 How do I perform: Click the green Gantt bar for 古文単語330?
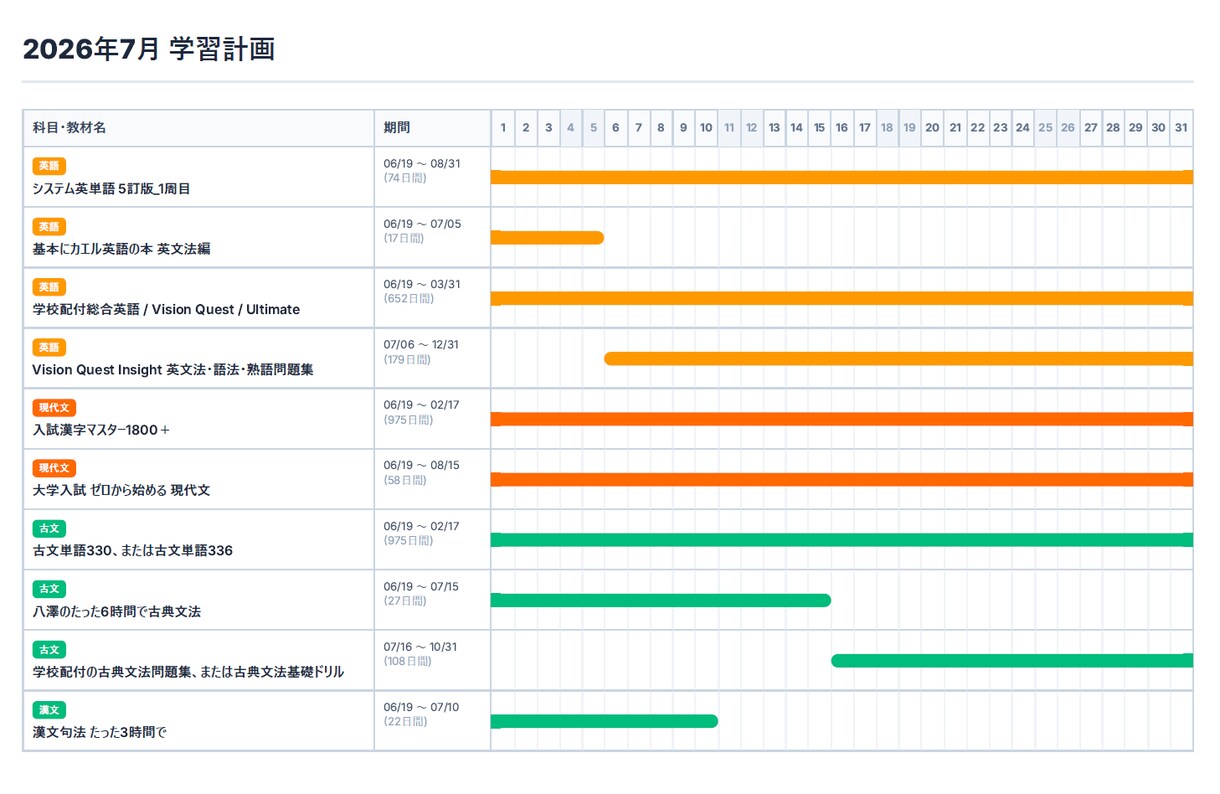click(x=842, y=540)
